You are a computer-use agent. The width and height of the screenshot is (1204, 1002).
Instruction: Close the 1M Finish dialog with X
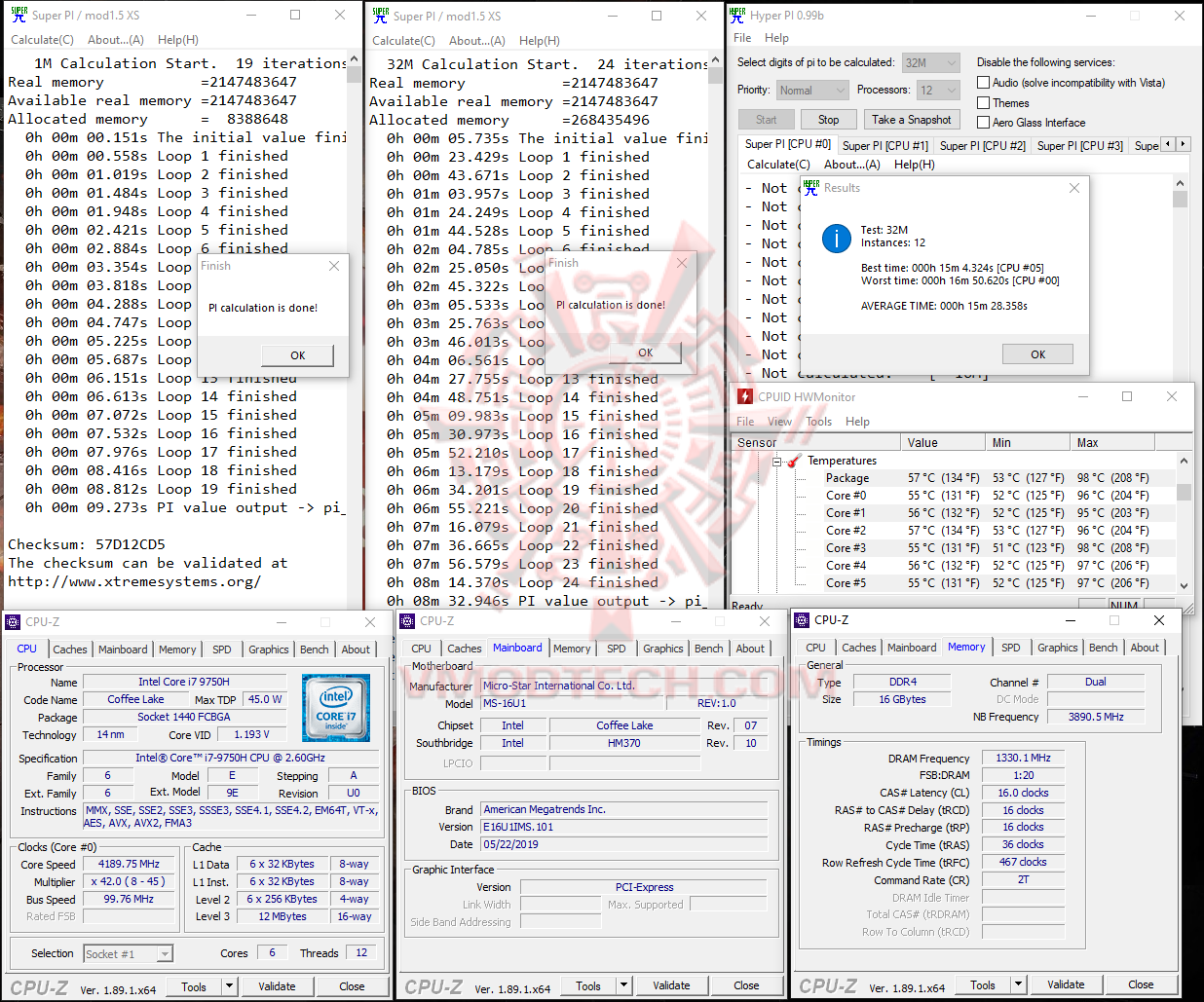click(334, 266)
